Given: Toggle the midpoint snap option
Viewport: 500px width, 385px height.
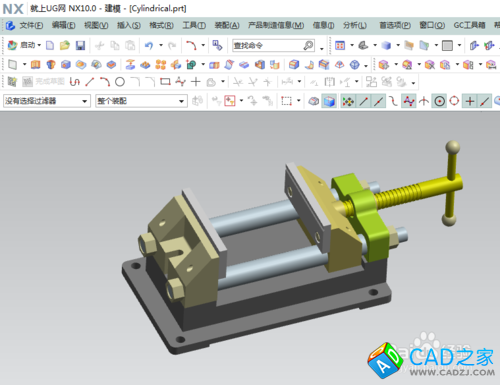Looking at the screenshot, I should 378,101.
